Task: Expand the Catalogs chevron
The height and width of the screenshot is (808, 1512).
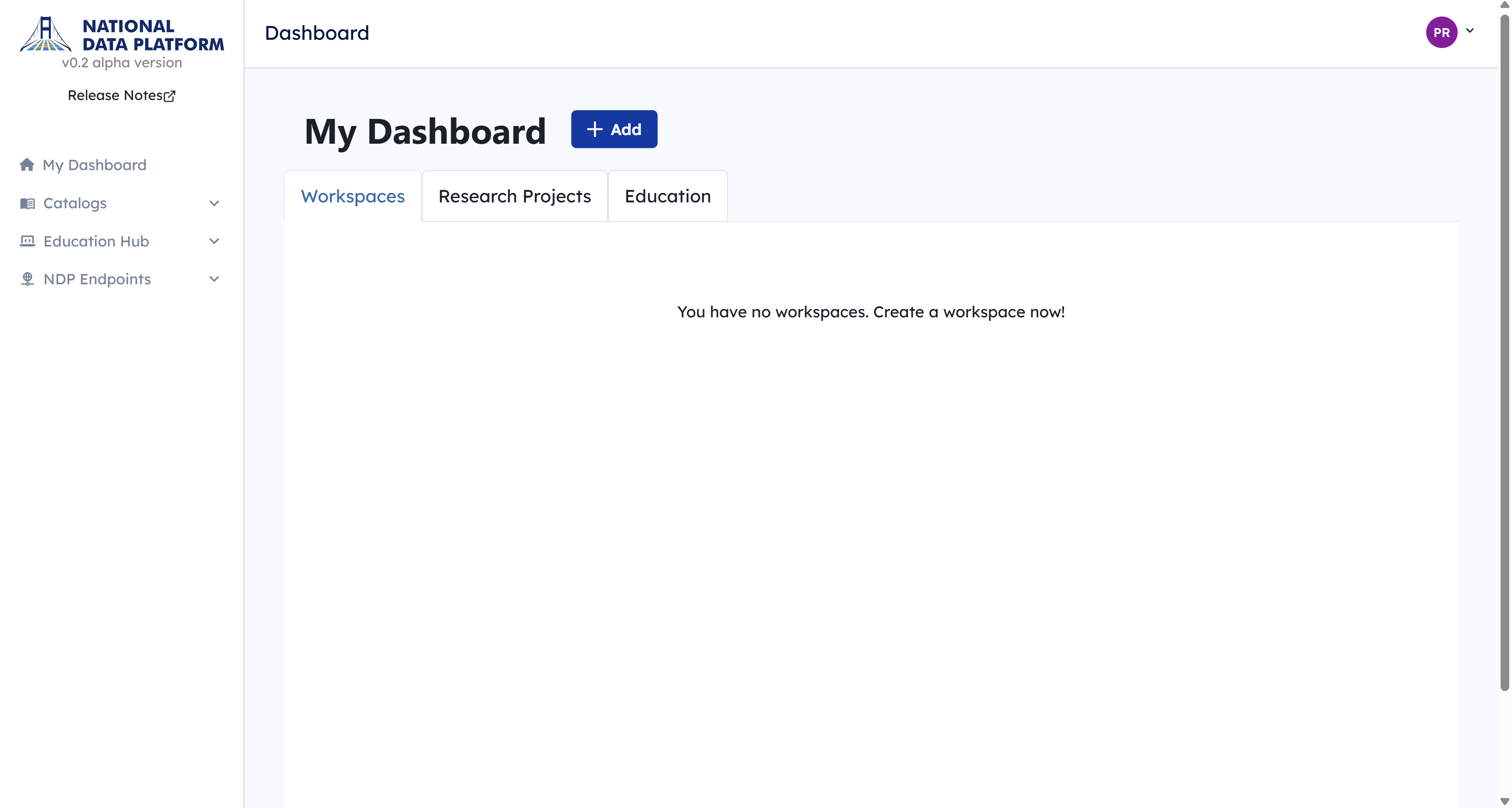Action: click(214, 204)
